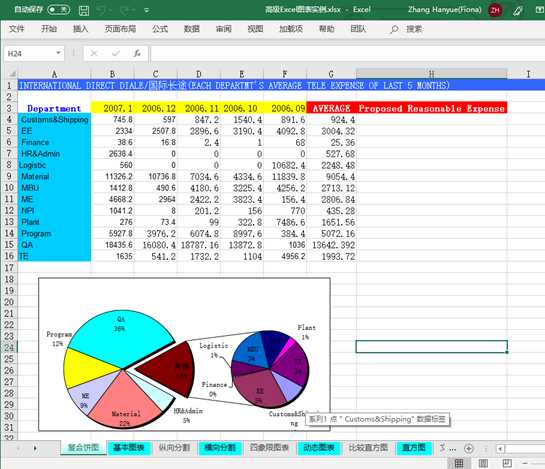The width and height of the screenshot is (545, 469).
Task: Switch to 横向分割 sheet tab
Action: pyautogui.click(x=220, y=447)
